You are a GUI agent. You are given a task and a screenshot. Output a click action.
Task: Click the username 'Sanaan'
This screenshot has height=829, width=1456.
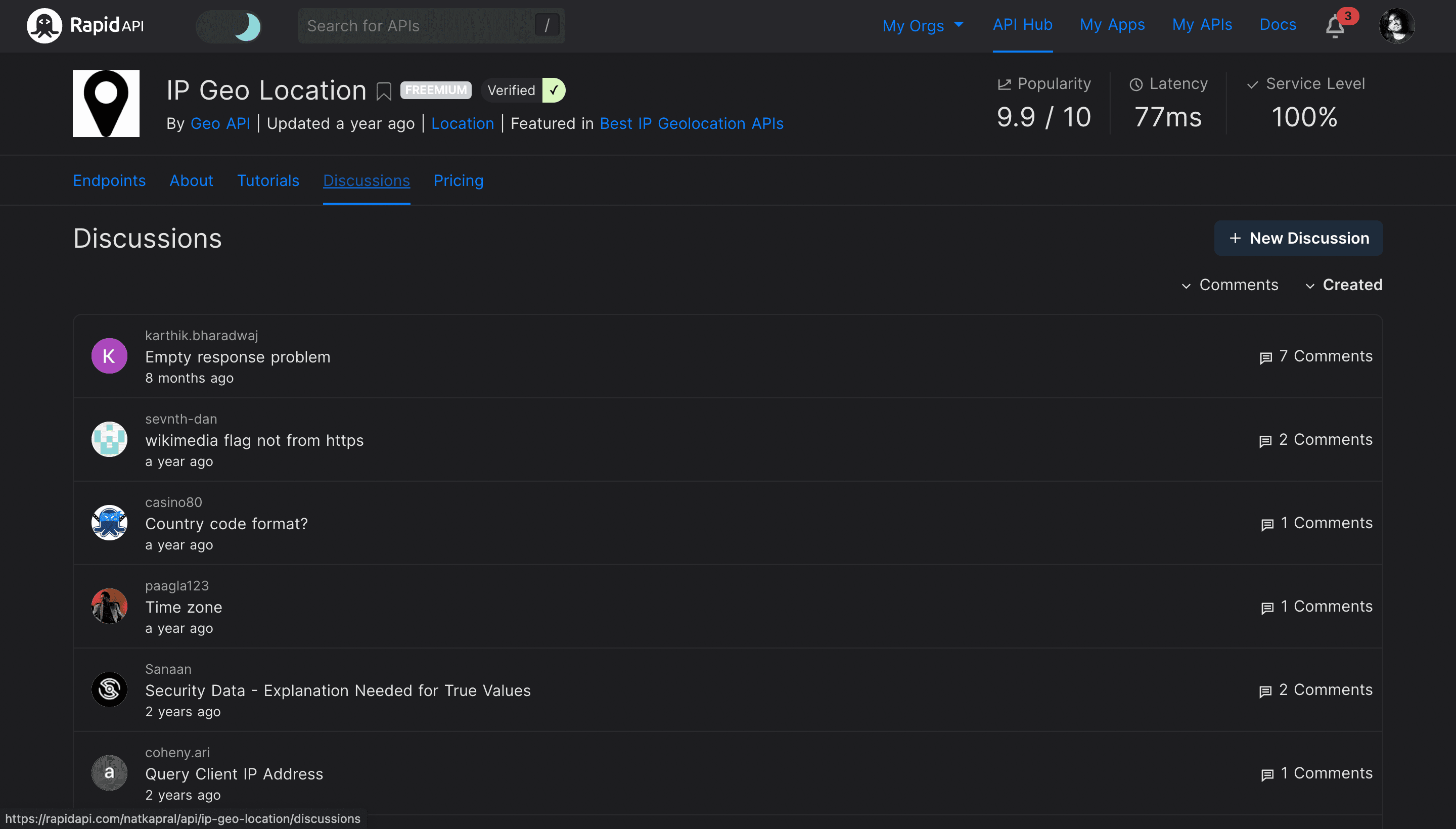click(x=168, y=669)
